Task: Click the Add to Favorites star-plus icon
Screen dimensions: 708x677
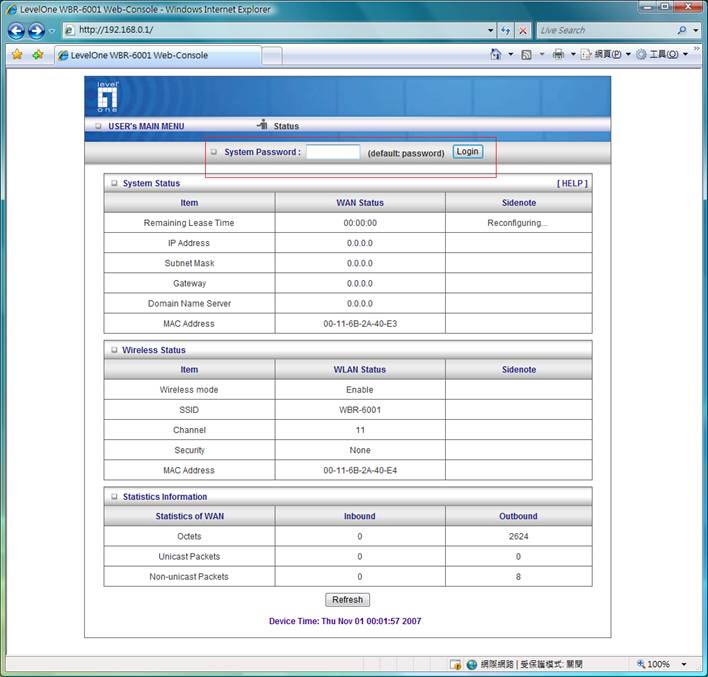Action: (38, 55)
